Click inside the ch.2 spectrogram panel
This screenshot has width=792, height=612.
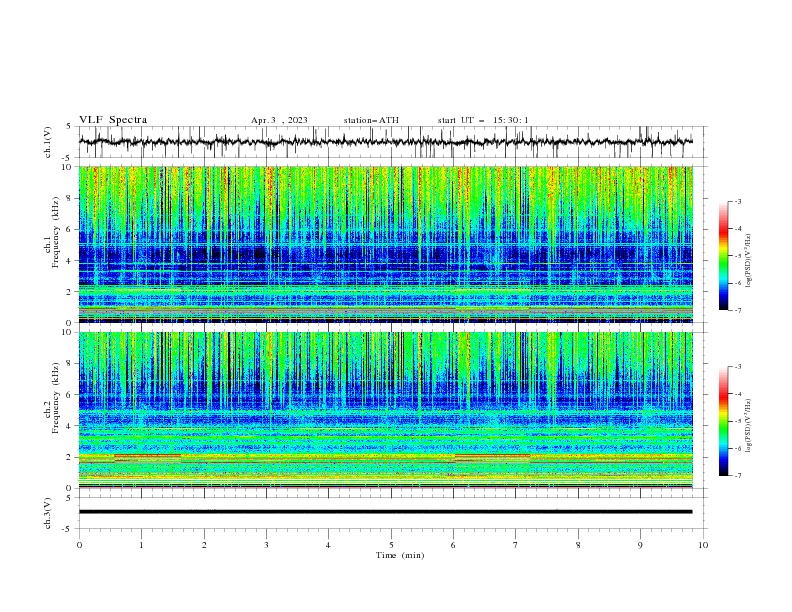385,410
